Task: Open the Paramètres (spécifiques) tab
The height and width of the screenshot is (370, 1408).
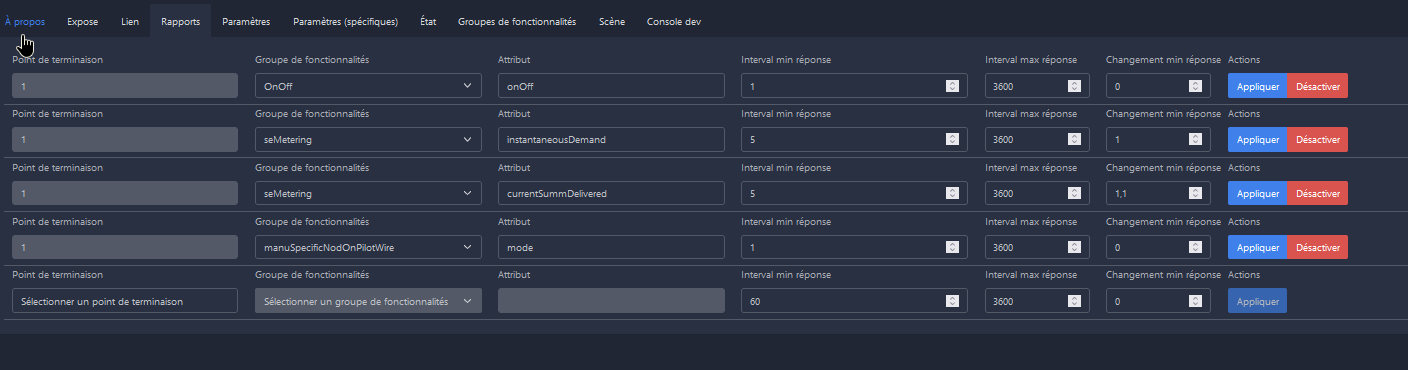Action: tap(345, 21)
